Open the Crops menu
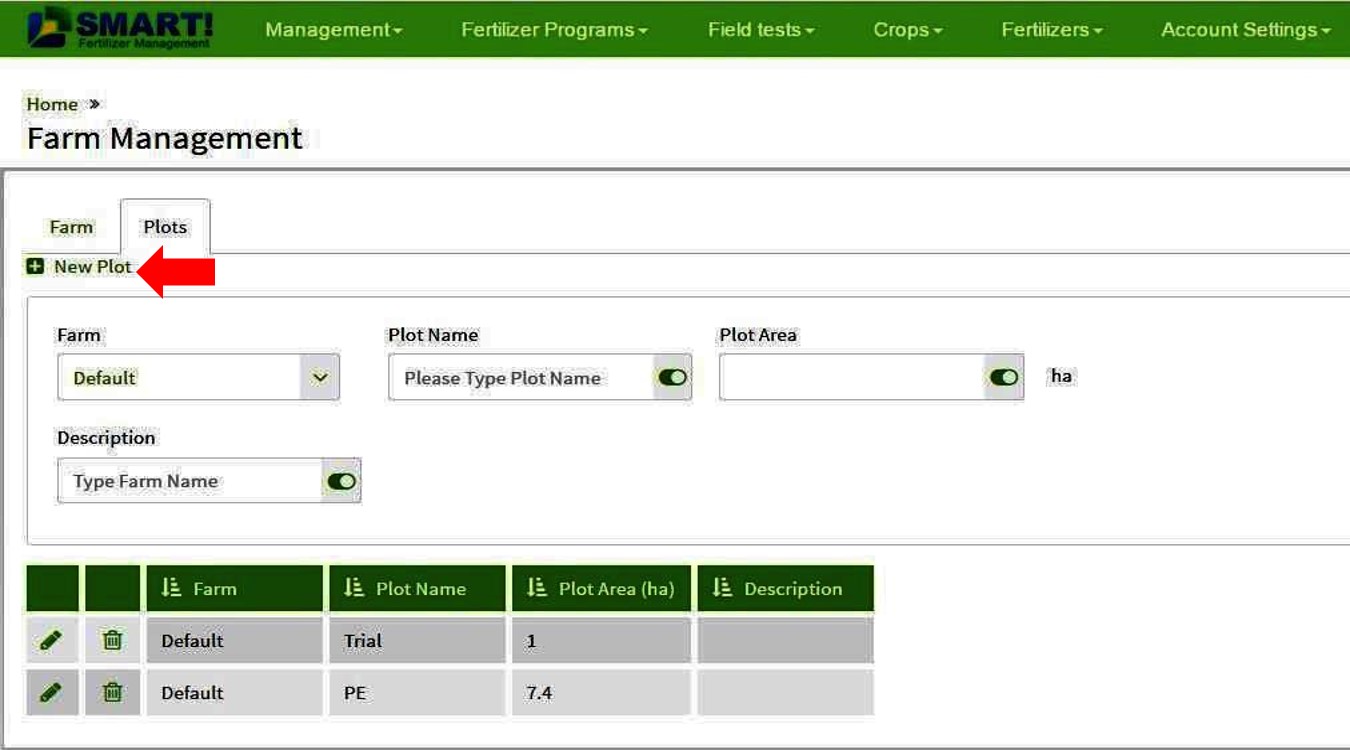 907,30
